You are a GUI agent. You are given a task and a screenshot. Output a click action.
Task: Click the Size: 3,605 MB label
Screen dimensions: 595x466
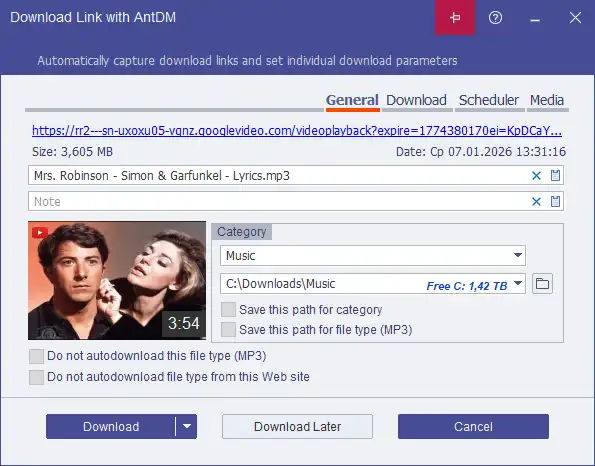[x=72, y=152]
